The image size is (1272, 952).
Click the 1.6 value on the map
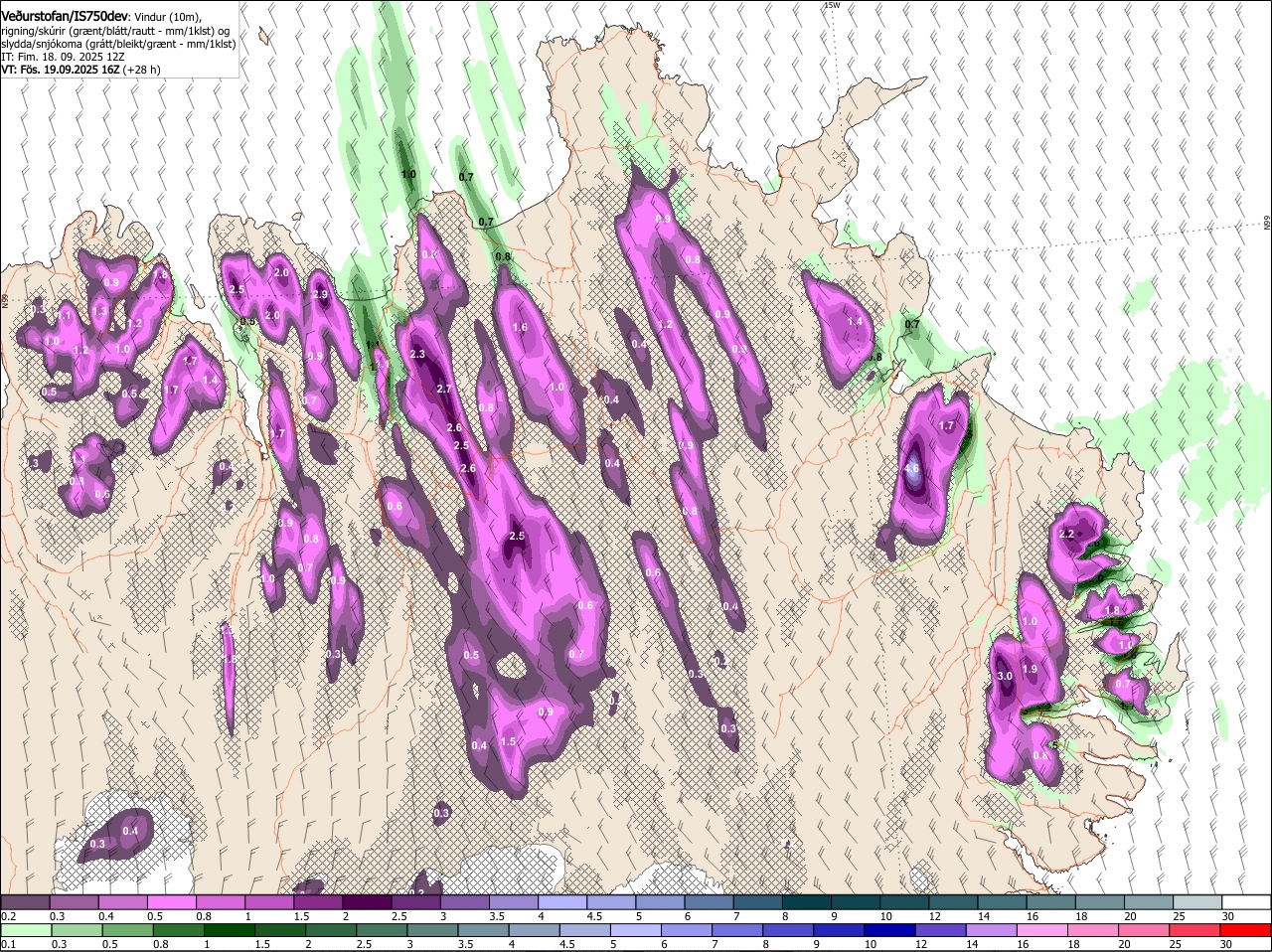tap(520, 328)
